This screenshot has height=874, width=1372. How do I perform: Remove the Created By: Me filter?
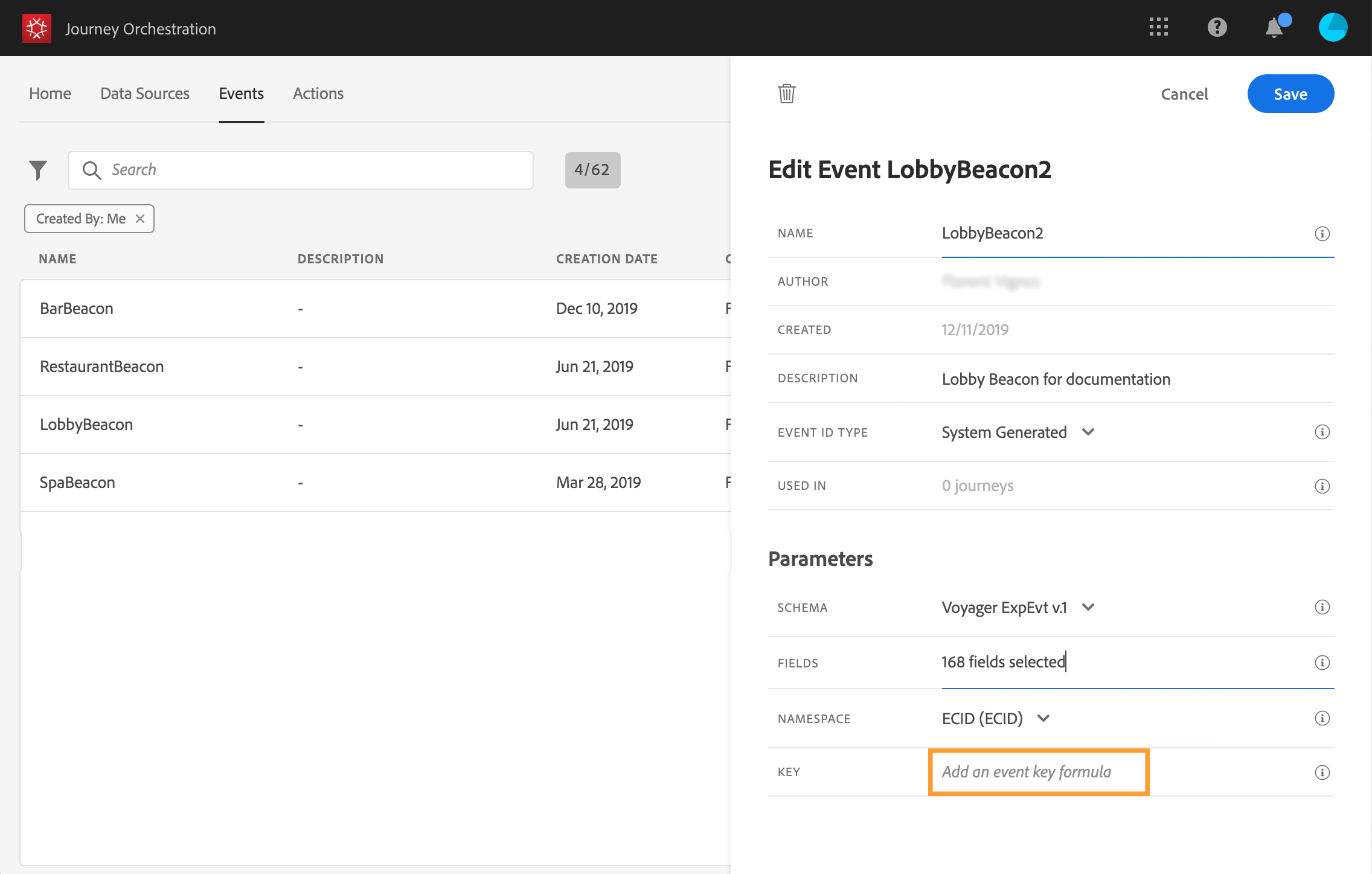[x=140, y=219]
